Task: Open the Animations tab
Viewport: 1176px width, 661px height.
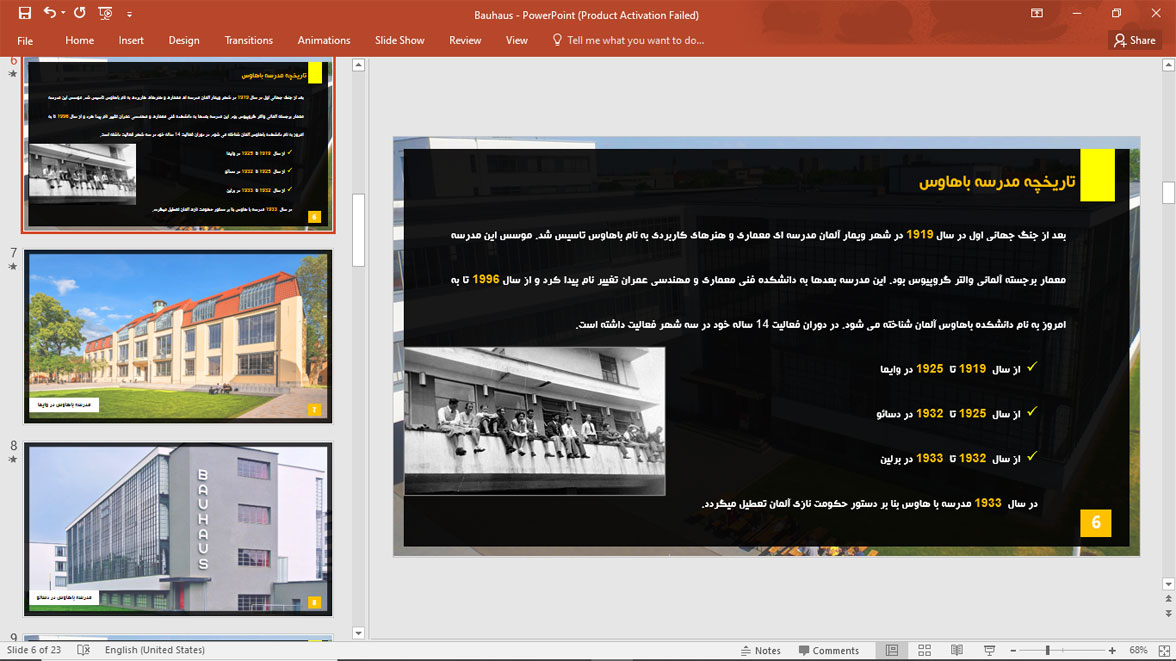Action: (x=324, y=41)
